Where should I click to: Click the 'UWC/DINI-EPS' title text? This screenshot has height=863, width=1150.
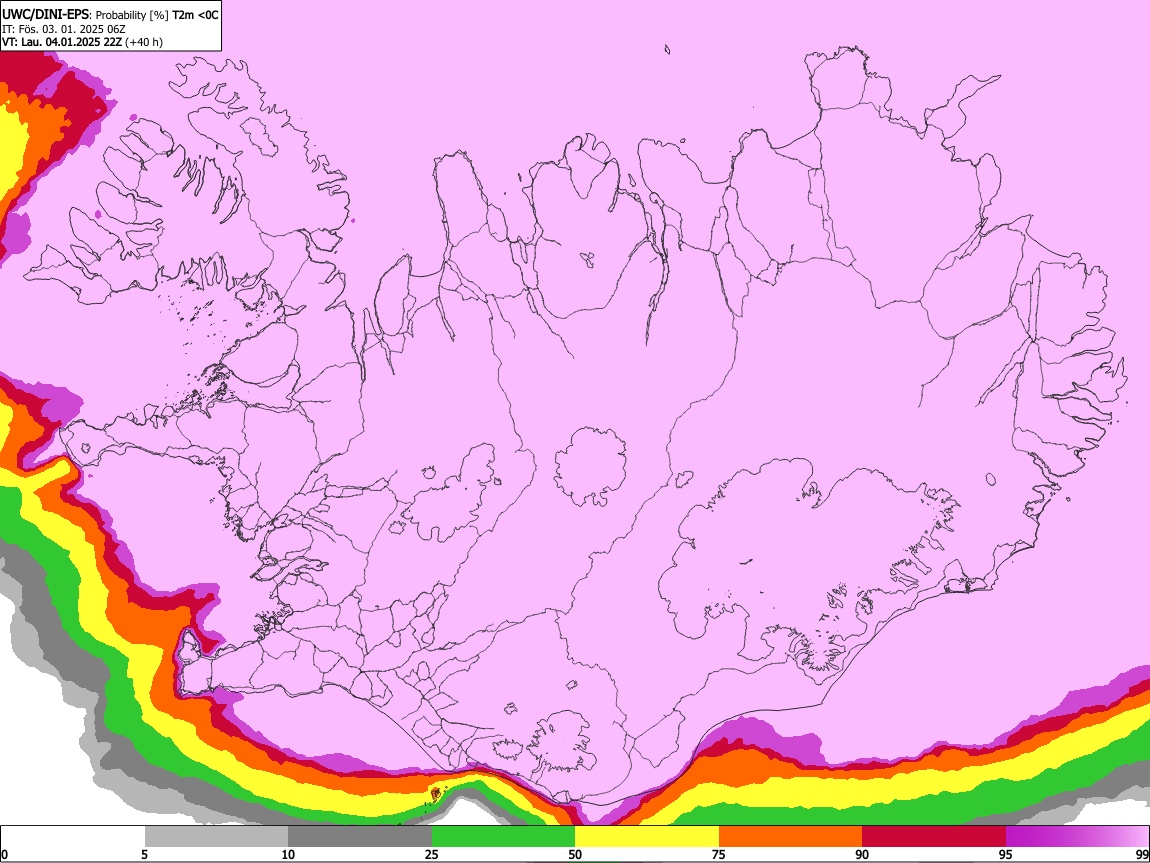pos(47,15)
